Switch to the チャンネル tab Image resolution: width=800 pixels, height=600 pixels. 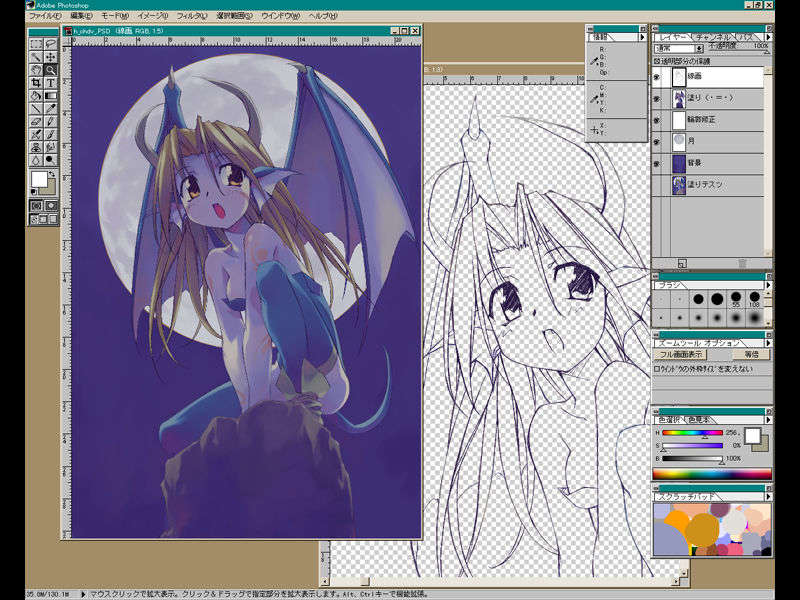[712, 37]
